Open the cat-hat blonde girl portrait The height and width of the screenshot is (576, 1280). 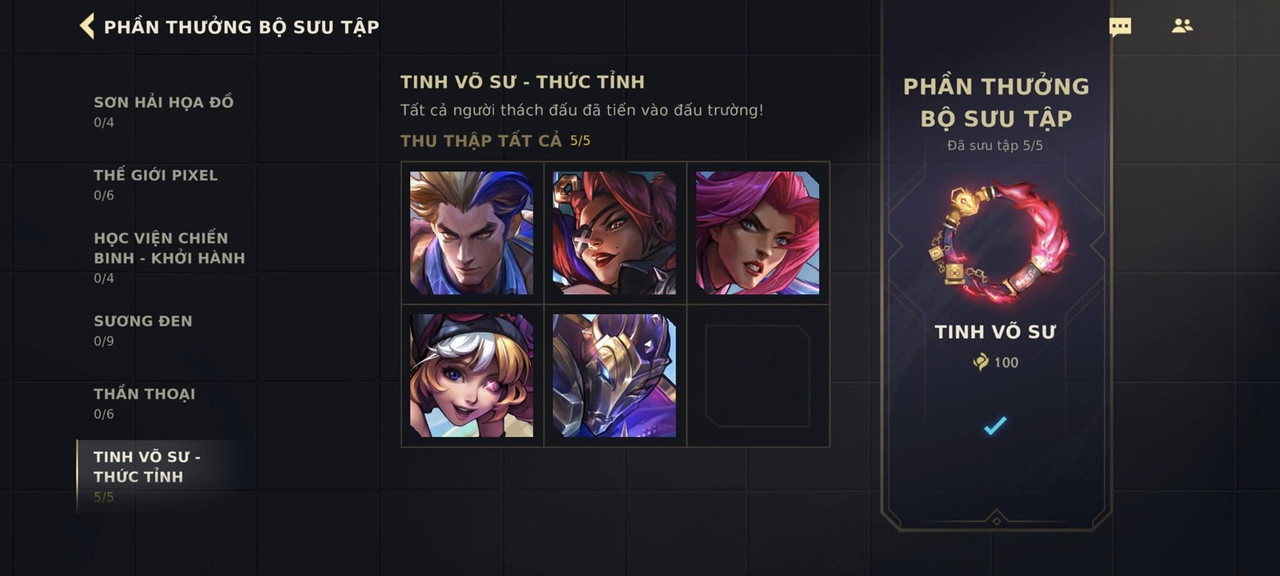pyautogui.click(x=472, y=376)
